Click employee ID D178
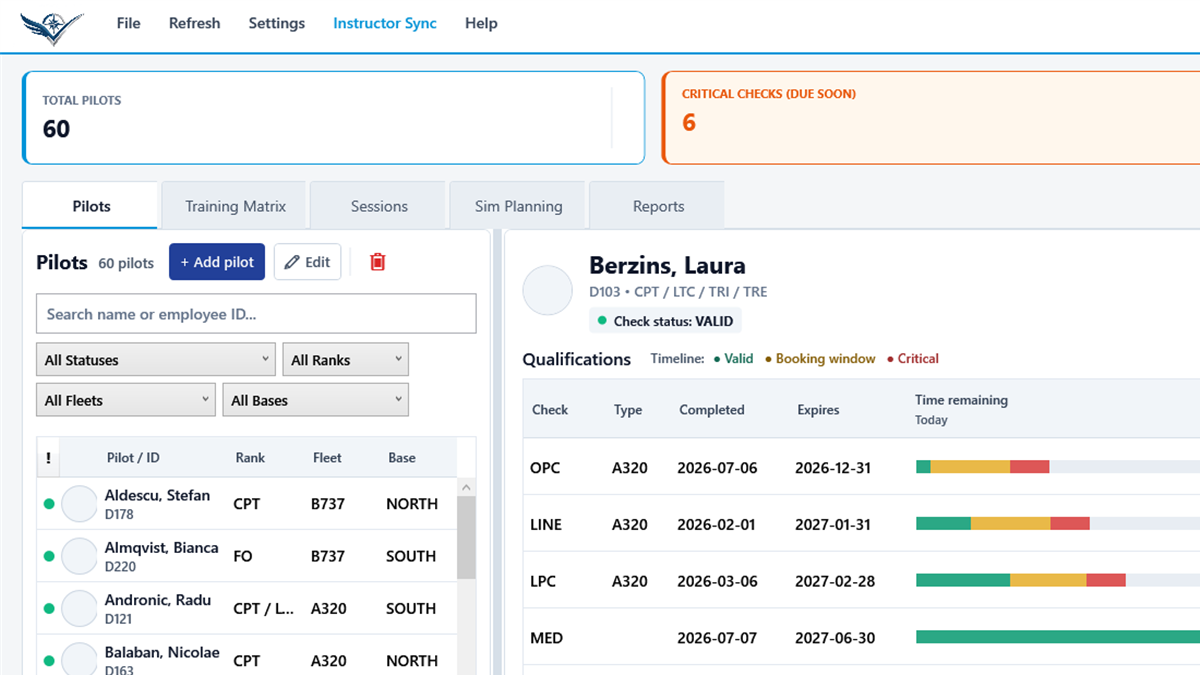Viewport: 1200px width, 675px height. point(119,515)
